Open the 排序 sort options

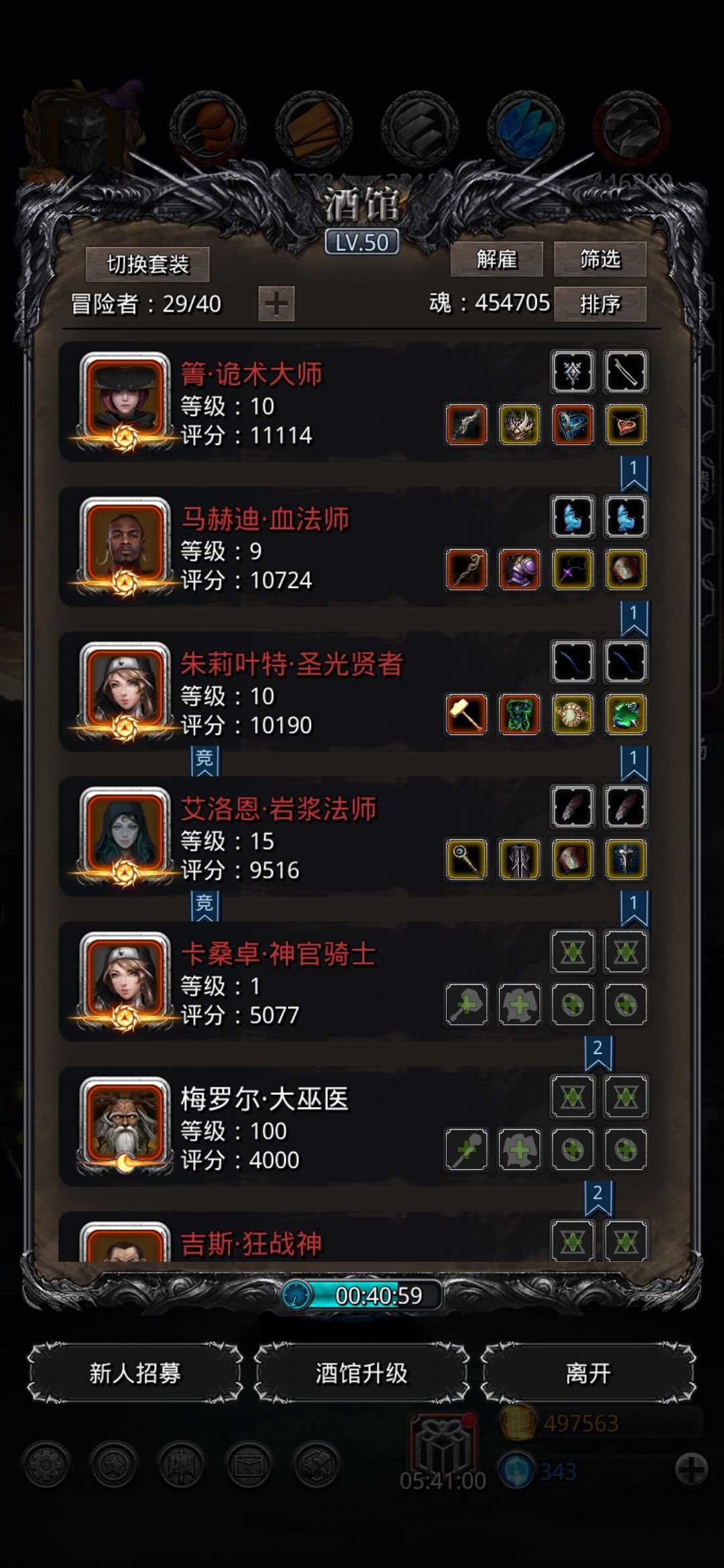click(600, 304)
